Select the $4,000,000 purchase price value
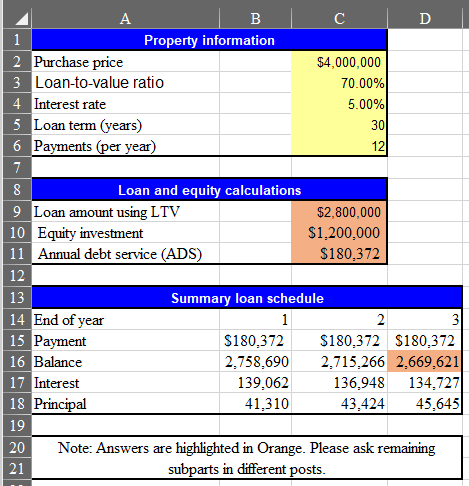This screenshot has width=469, height=486. [339, 62]
